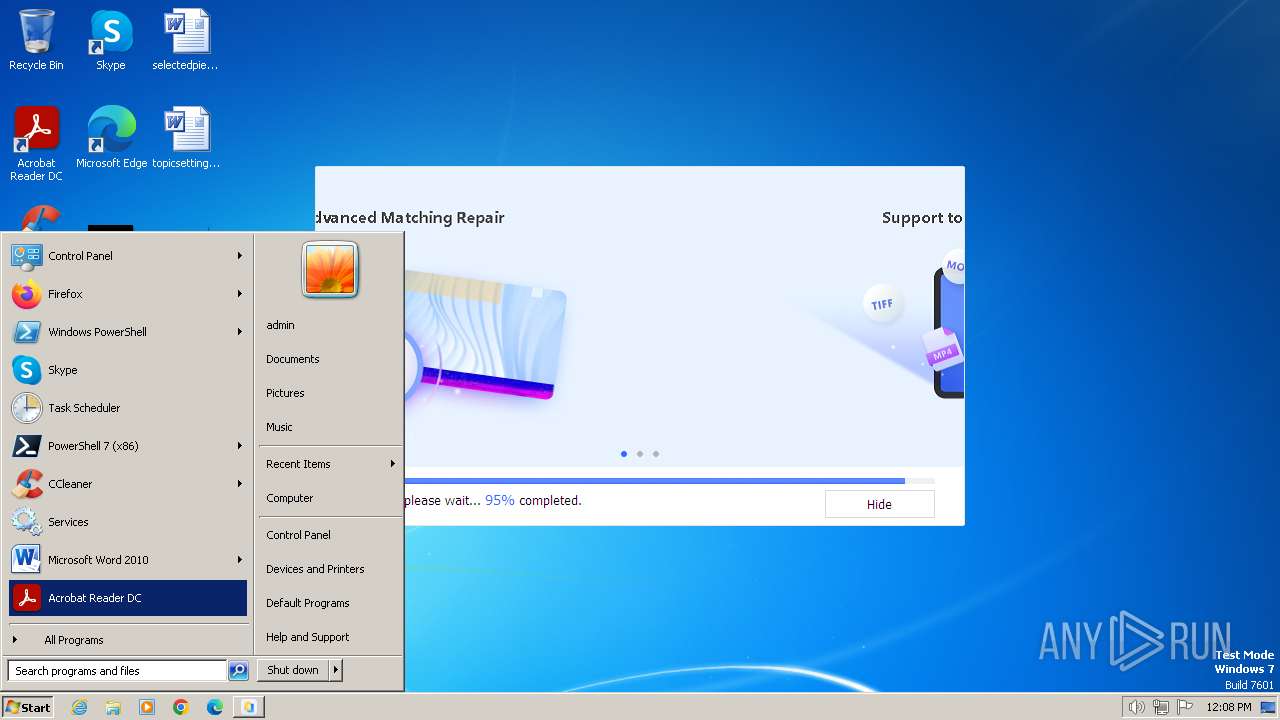
Task: Open Windows Media Player from the taskbar
Action: 147,707
